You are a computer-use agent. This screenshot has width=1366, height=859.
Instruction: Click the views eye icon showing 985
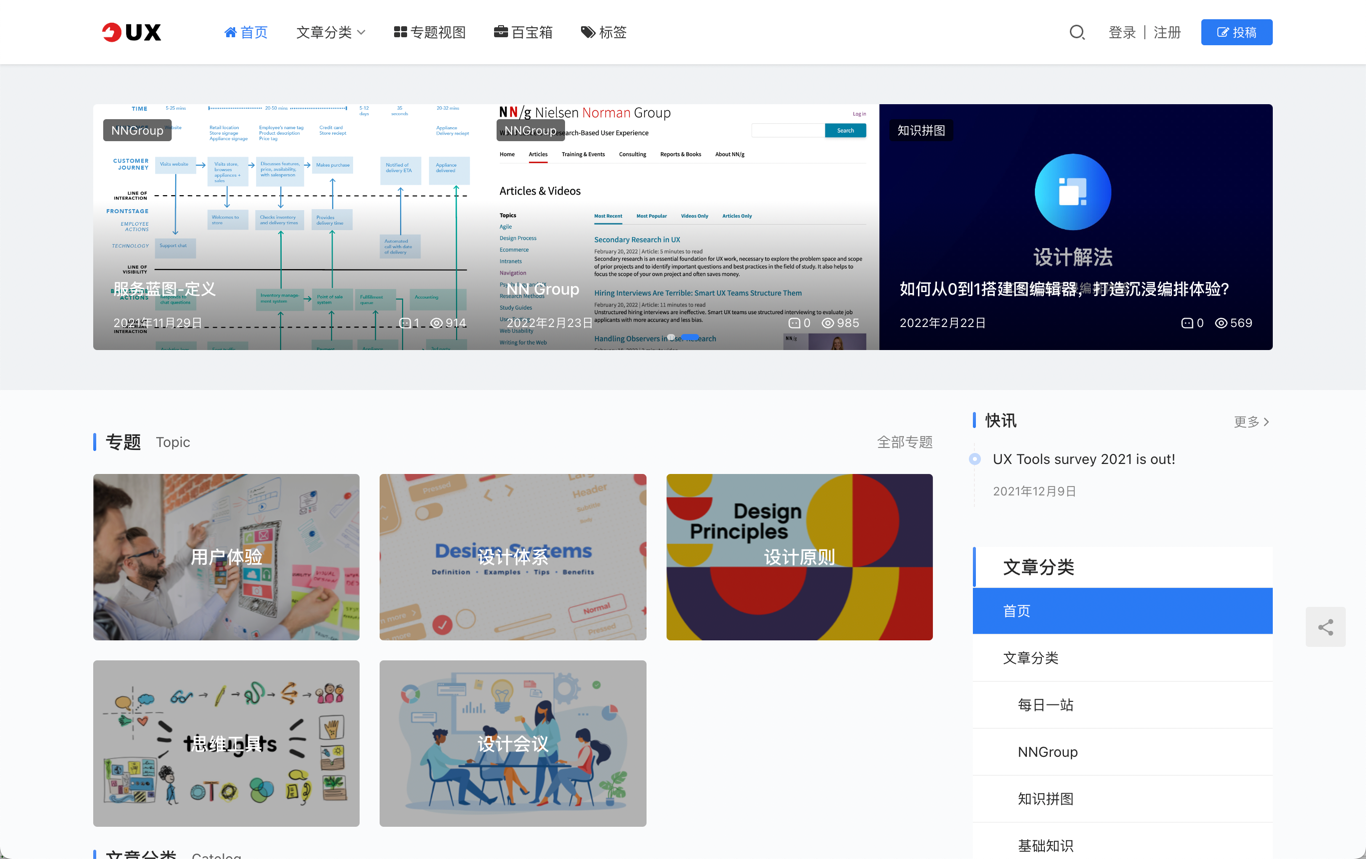click(x=828, y=323)
